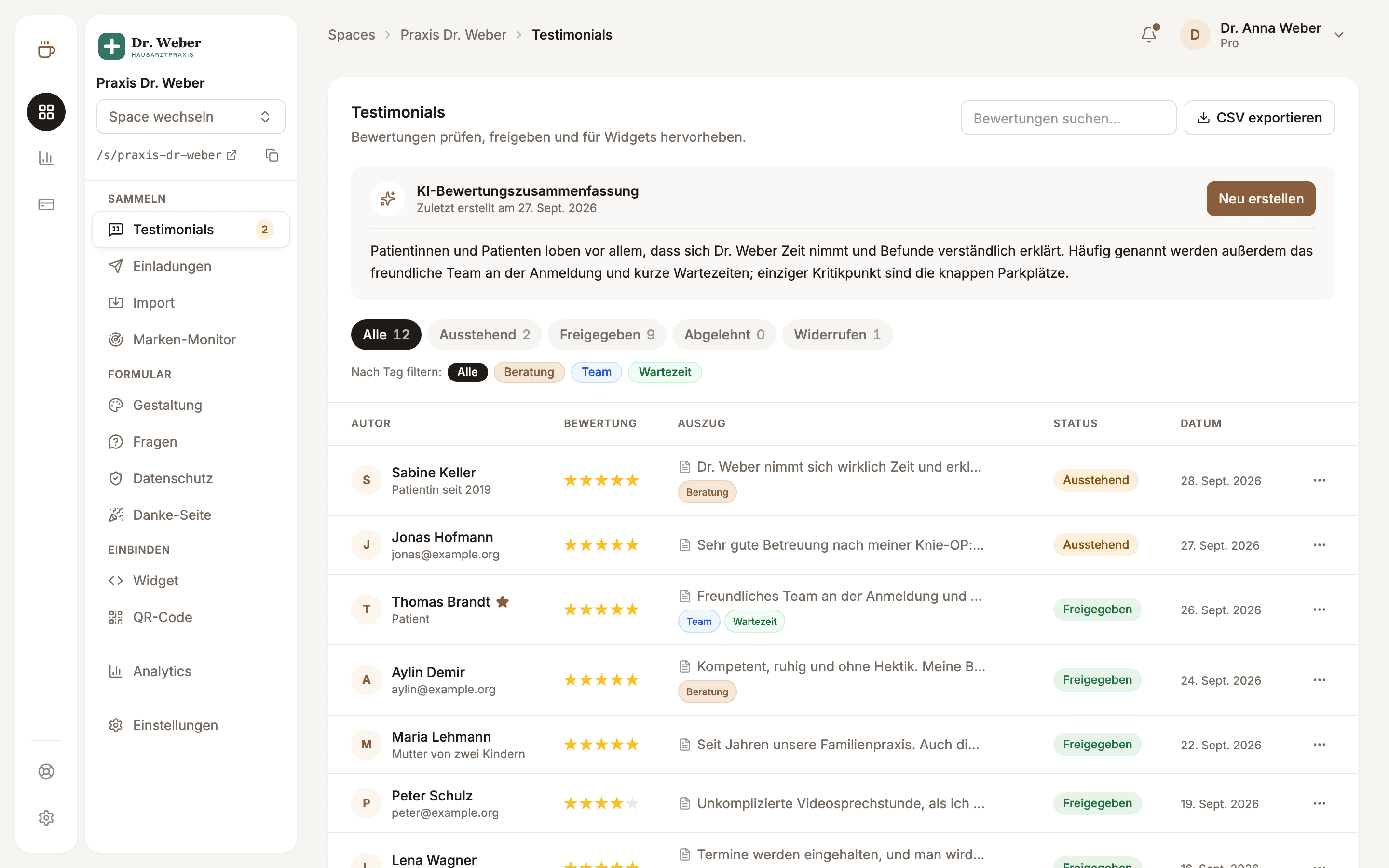Click avatar M of Maria Lehmann
This screenshot has height=868, width=1389.
click(366, 745)
